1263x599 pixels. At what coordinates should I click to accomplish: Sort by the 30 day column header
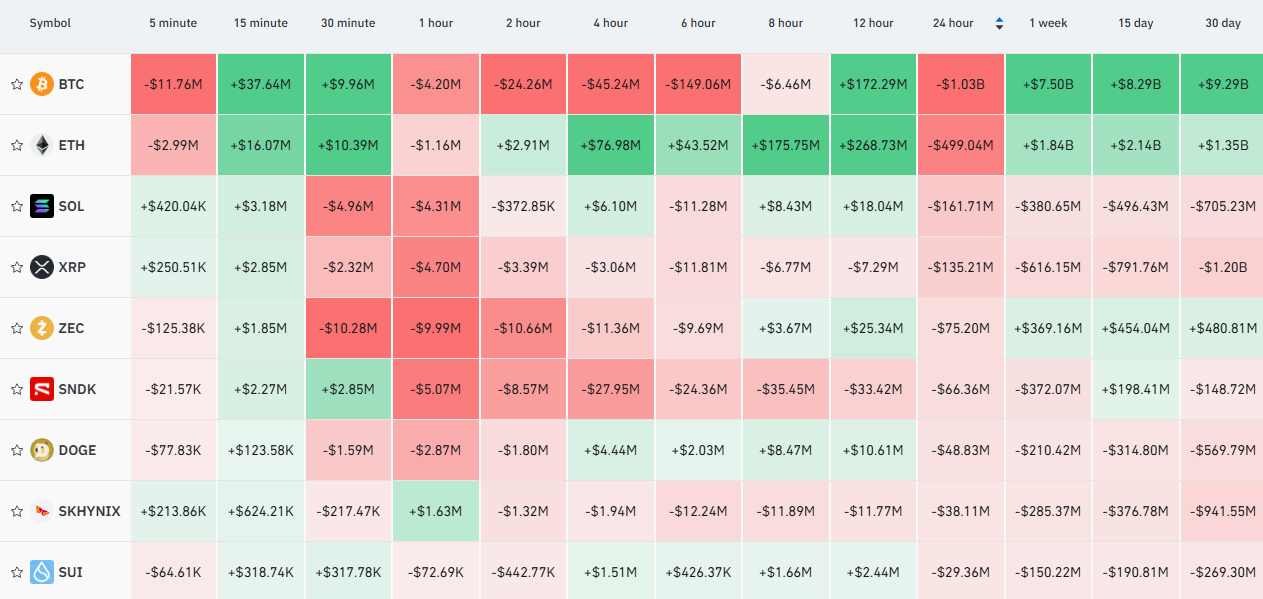(x=1223, y=23)
